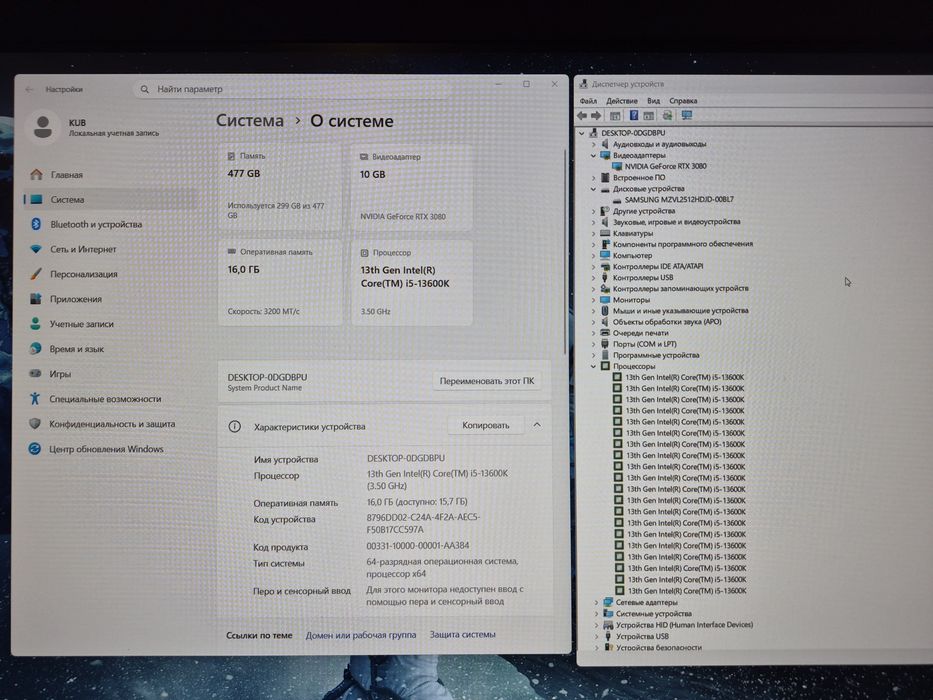Click the action pane toolbar icon beside Help
This screenshot has height=700, width=933.
click(x=649, y=115)
